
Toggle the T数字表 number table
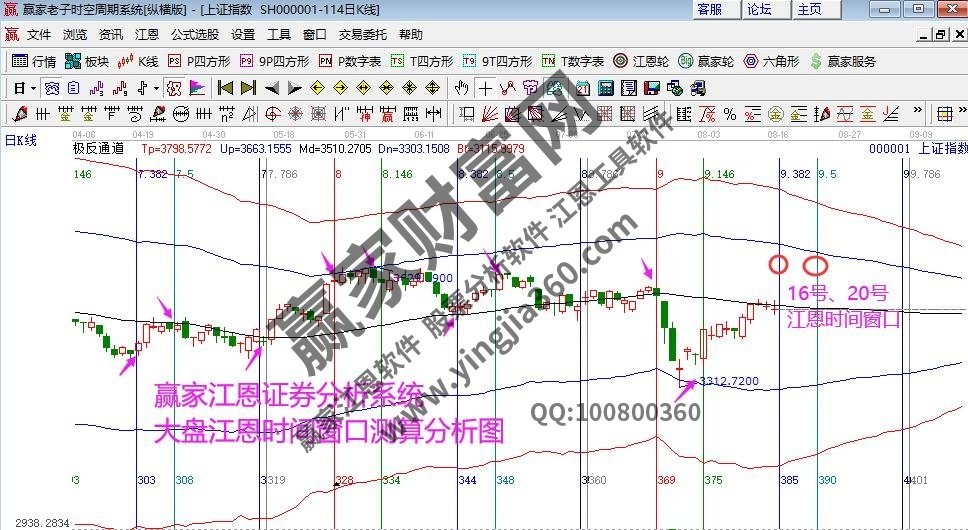click(573, 61)
